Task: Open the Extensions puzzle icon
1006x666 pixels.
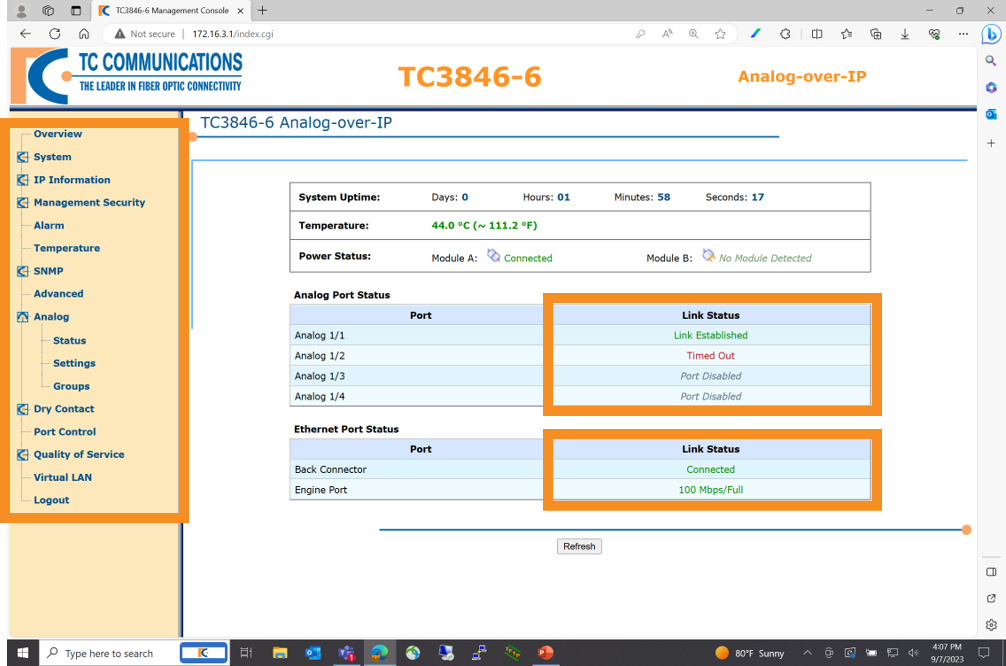Action: point(785,33)
